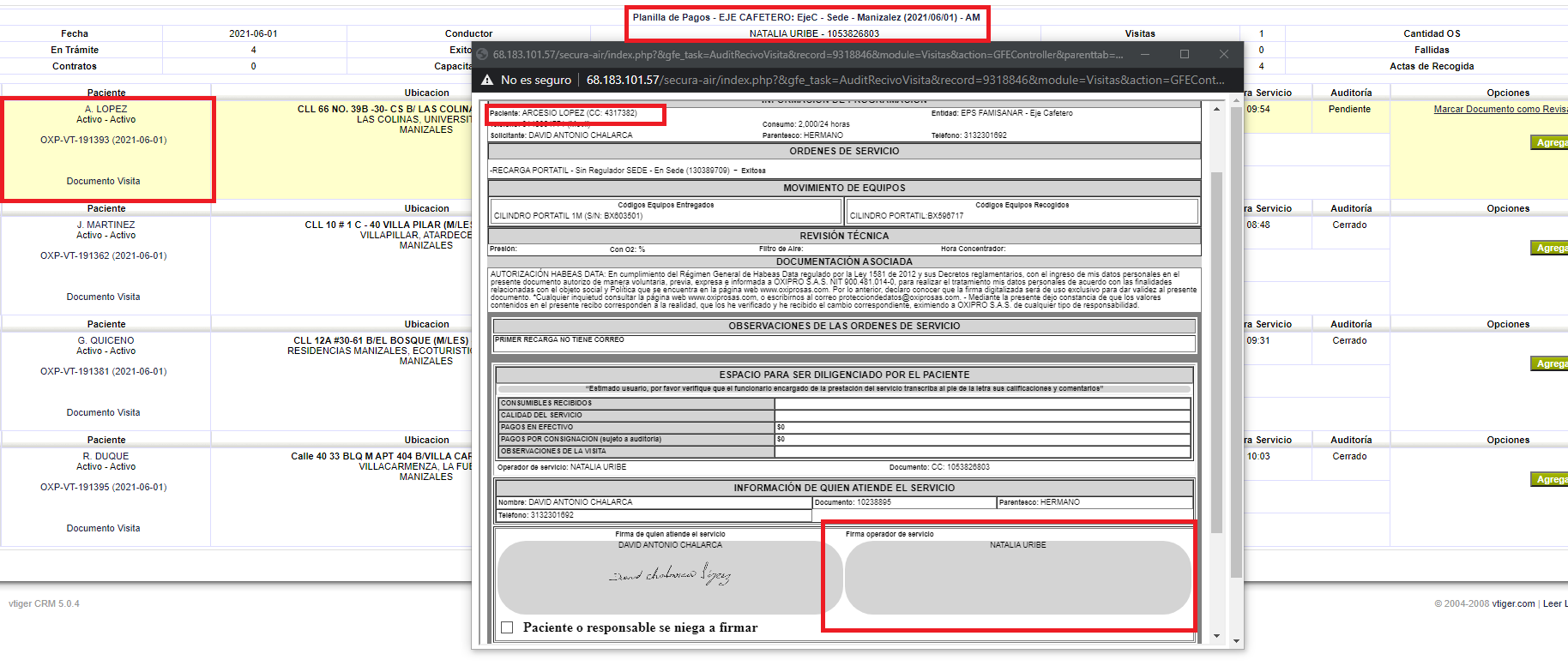
Task: Open Documento Visita for A. LOPEZ
Action: point(104,181)
